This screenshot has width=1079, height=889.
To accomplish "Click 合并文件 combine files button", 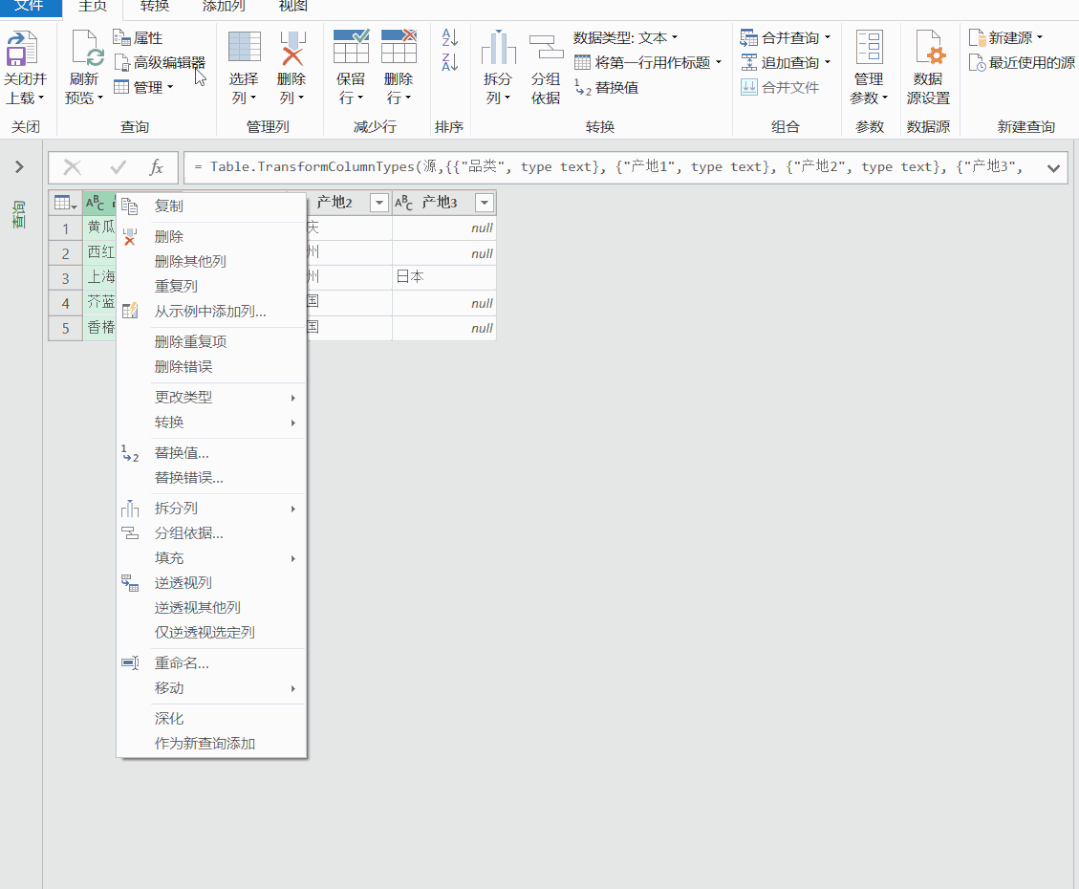I will pos(780,87).
